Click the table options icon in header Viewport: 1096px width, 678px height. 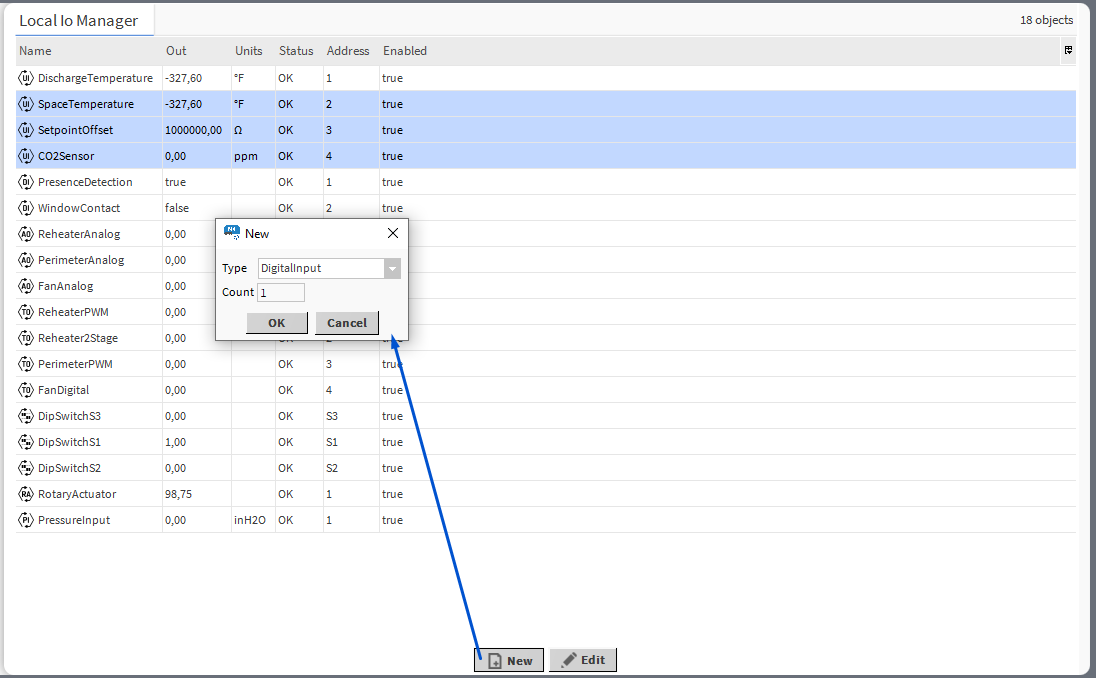(x=1068, y=50)
